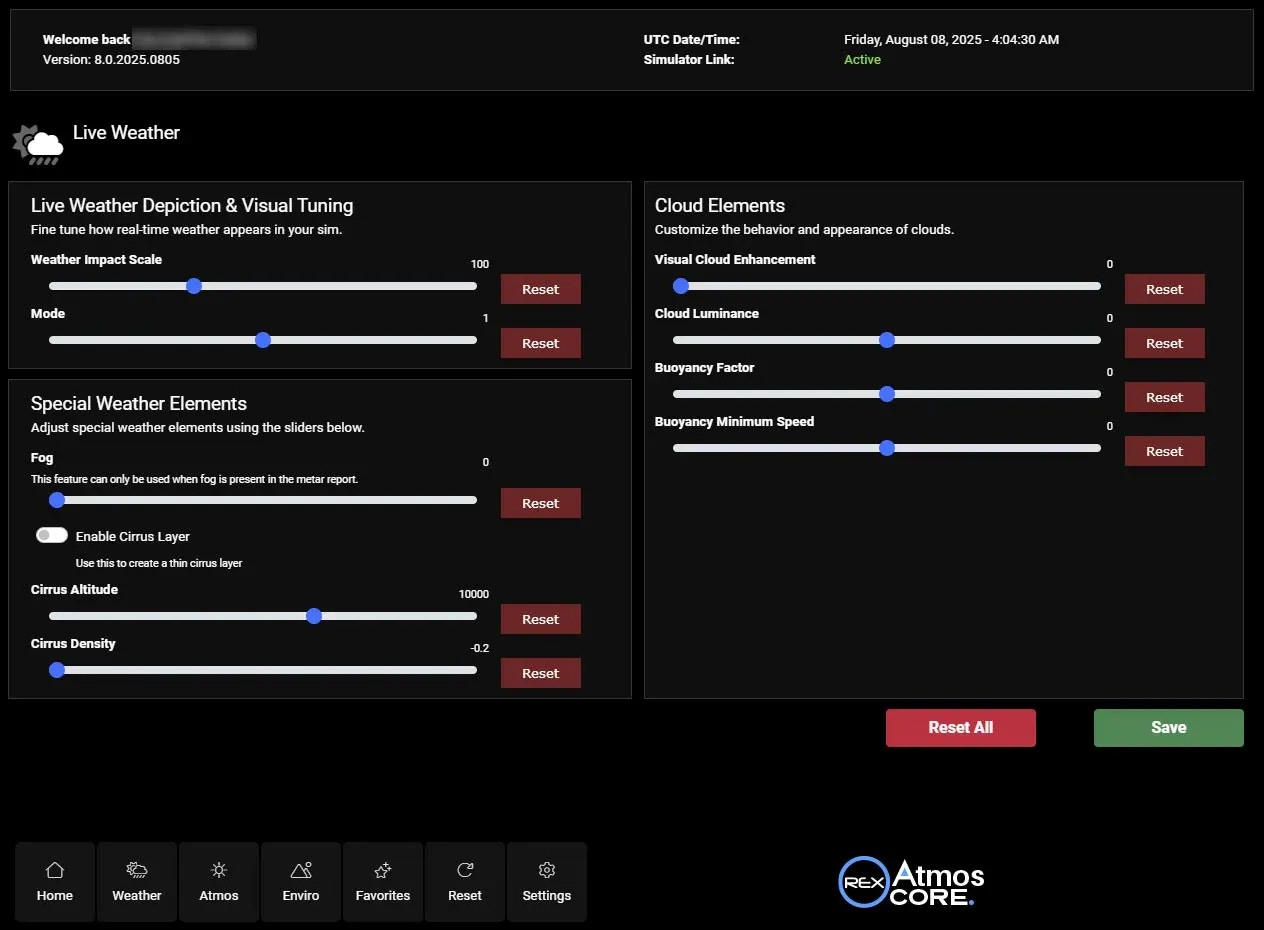Navigate to the Enviro section
The image size is (1264, 930).
[x=300, y=881]
